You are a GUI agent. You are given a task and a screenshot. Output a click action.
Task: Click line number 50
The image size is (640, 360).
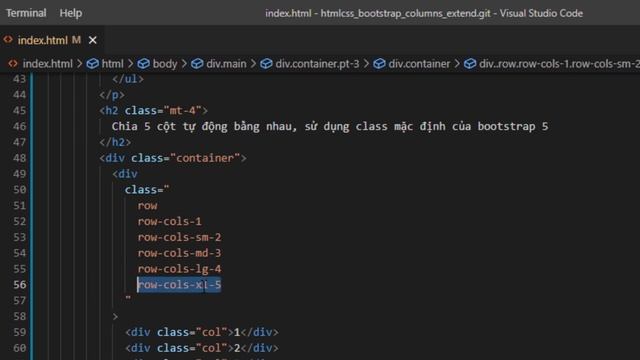(19, 190)
